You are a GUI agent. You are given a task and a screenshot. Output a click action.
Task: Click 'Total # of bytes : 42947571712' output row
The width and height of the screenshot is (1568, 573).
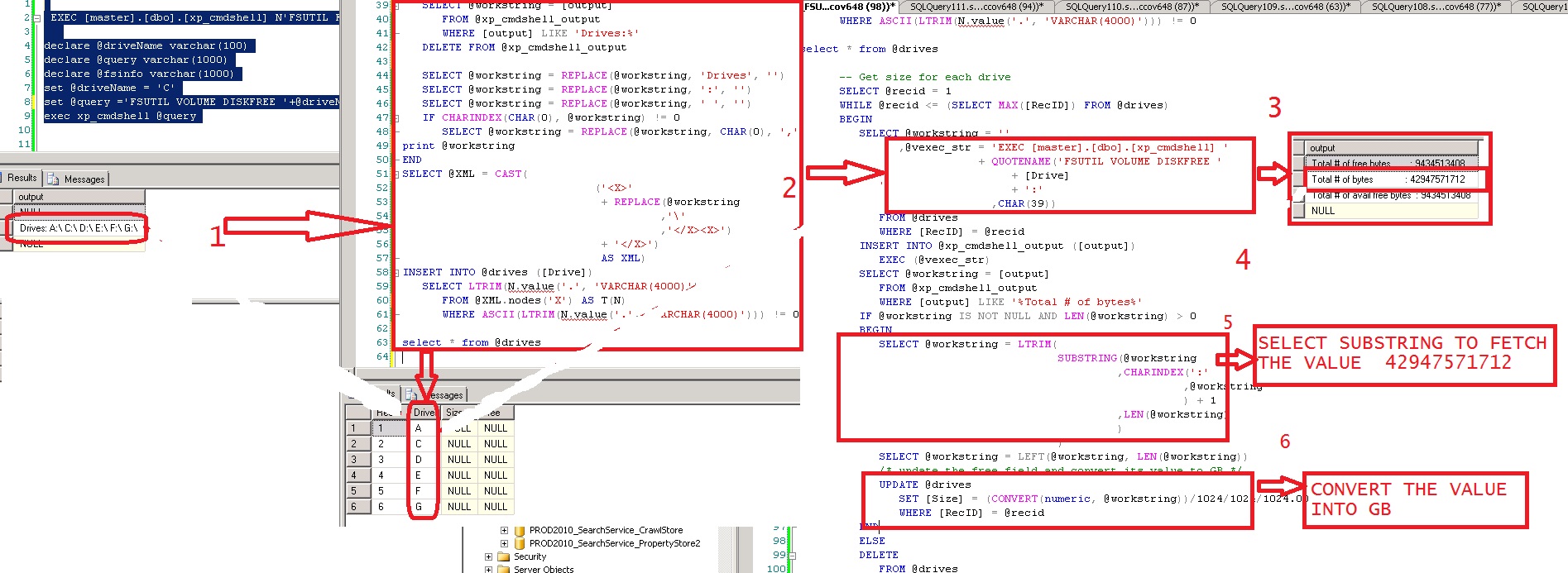coord(1392,179)
